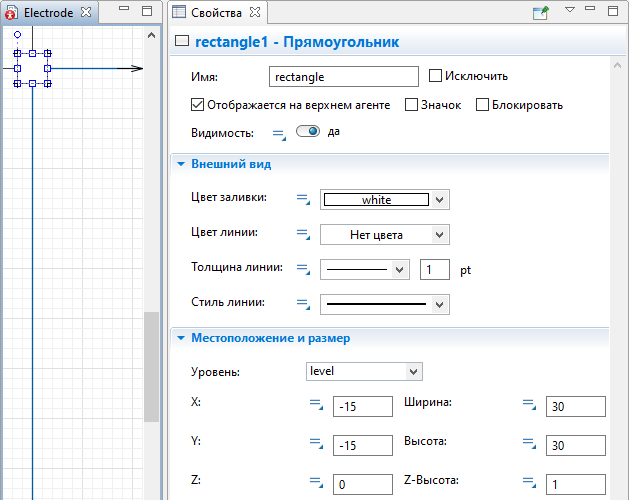This screenshot has height=500, width=629.
Task: Click the bottom-middle resize handle of rectangle
Action: click(32, 83)
